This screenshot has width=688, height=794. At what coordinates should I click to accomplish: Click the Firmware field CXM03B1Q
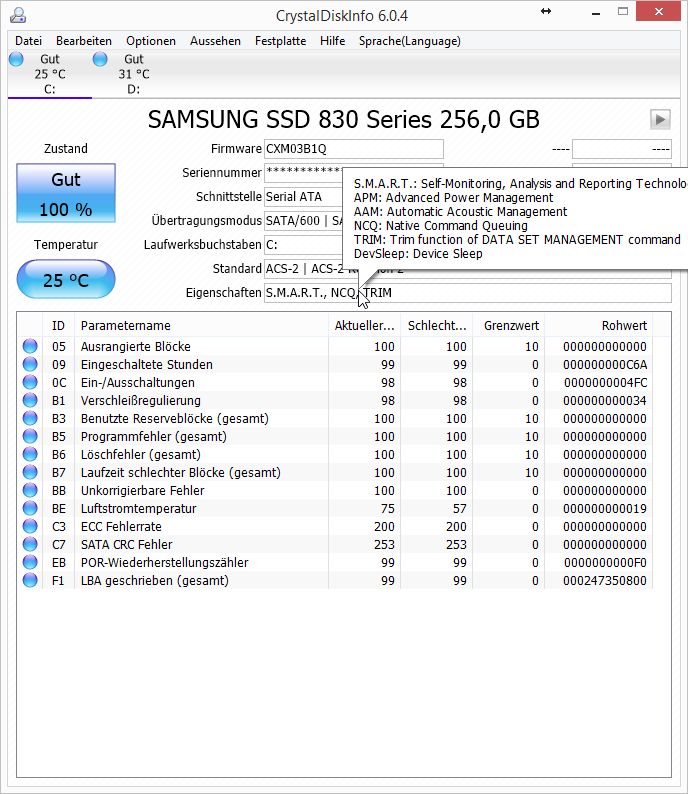353,149
